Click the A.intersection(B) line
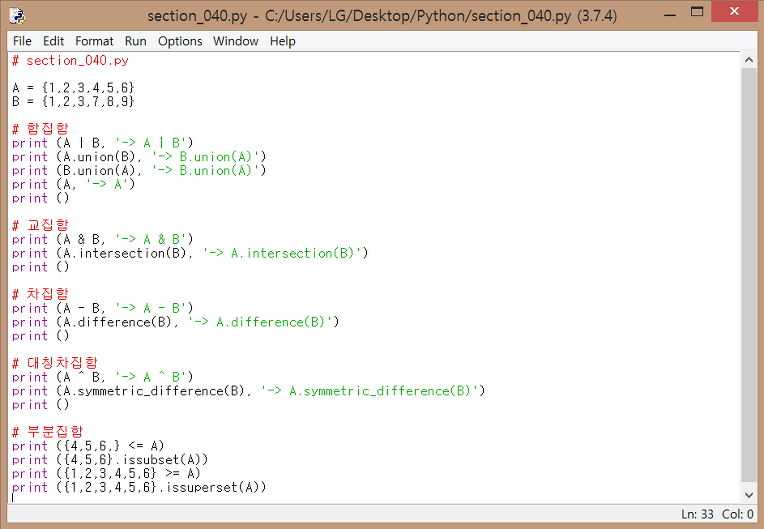The height and width of the screenshot is (529, 764). point(190,253)
